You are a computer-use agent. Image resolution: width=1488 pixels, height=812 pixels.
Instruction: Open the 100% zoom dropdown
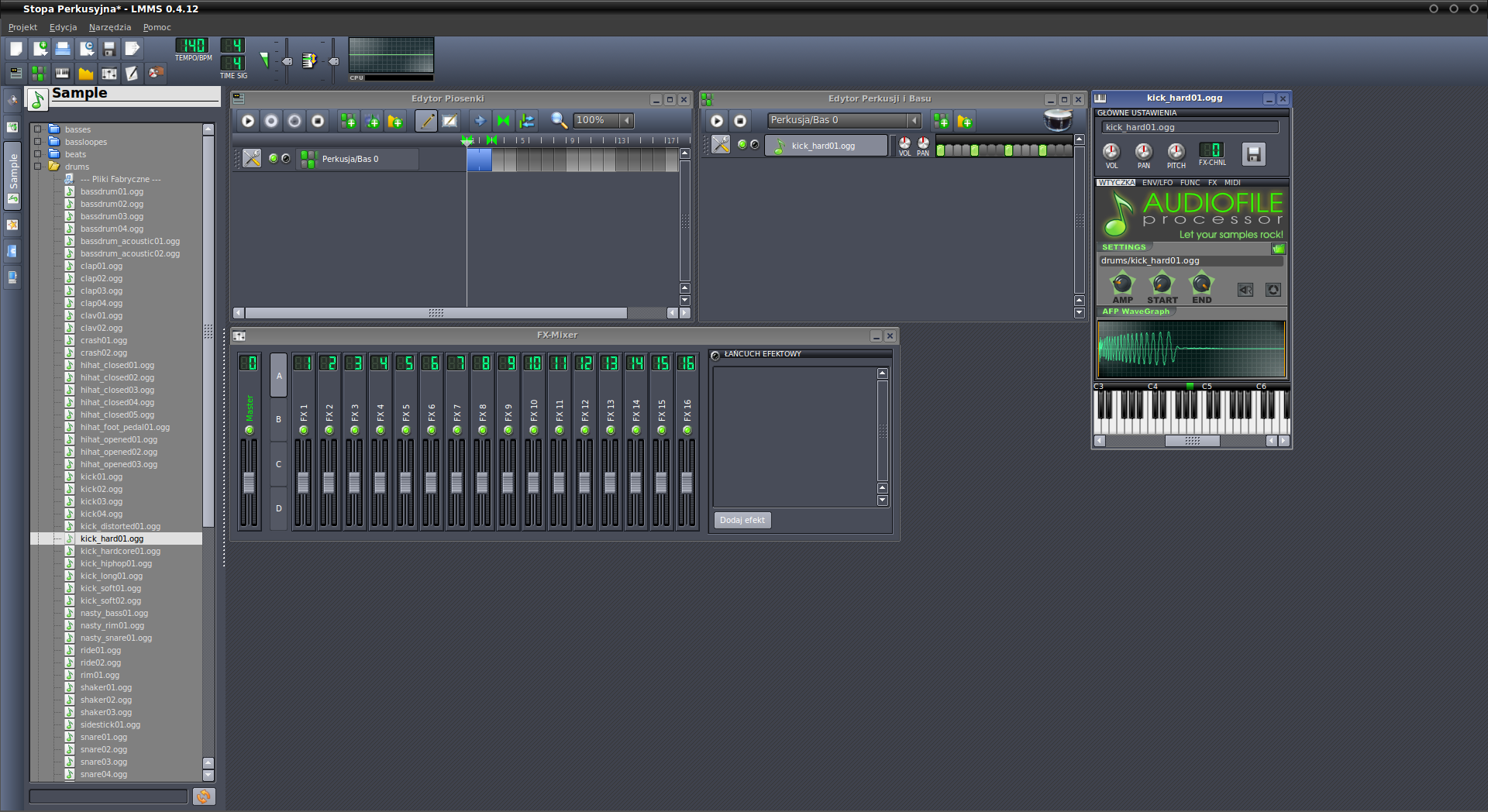click(627, 121)
